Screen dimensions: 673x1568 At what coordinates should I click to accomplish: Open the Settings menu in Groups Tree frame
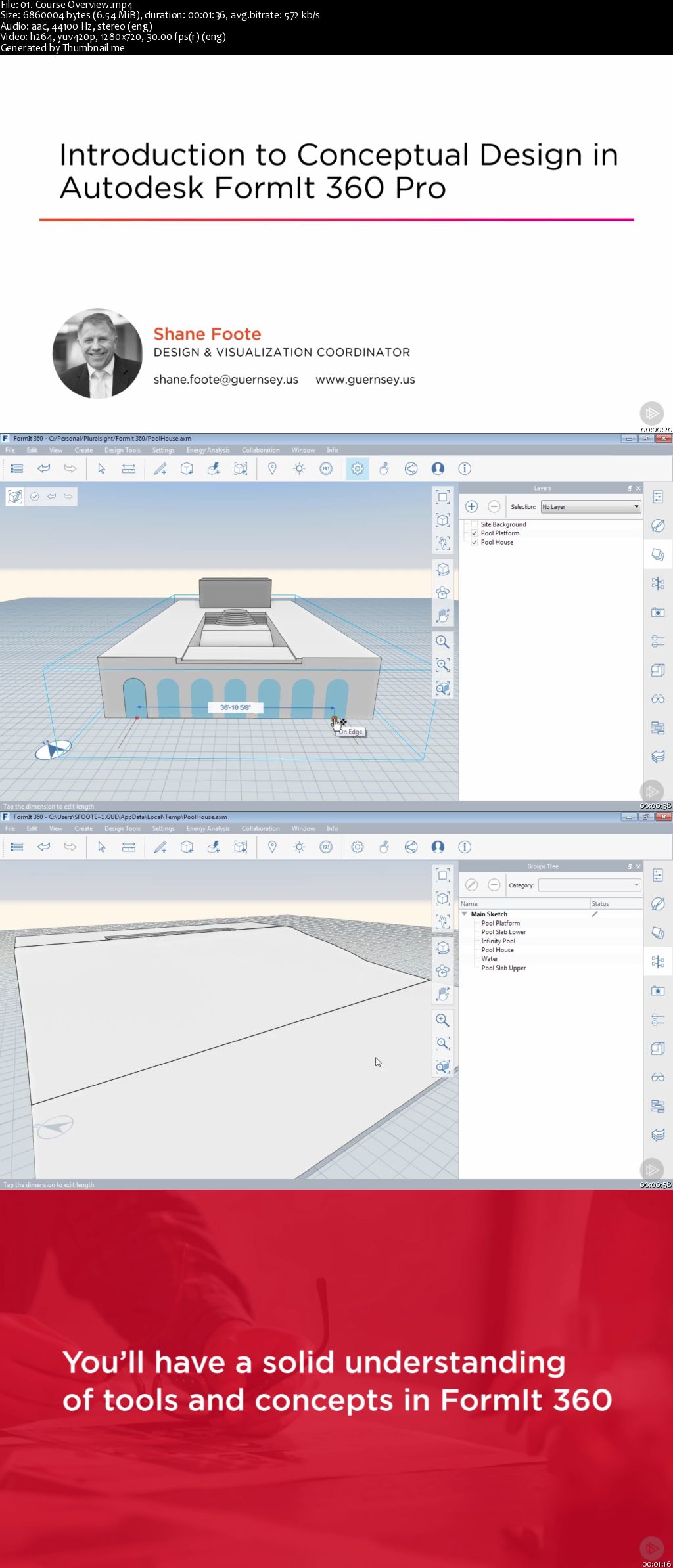pos(163,828)
